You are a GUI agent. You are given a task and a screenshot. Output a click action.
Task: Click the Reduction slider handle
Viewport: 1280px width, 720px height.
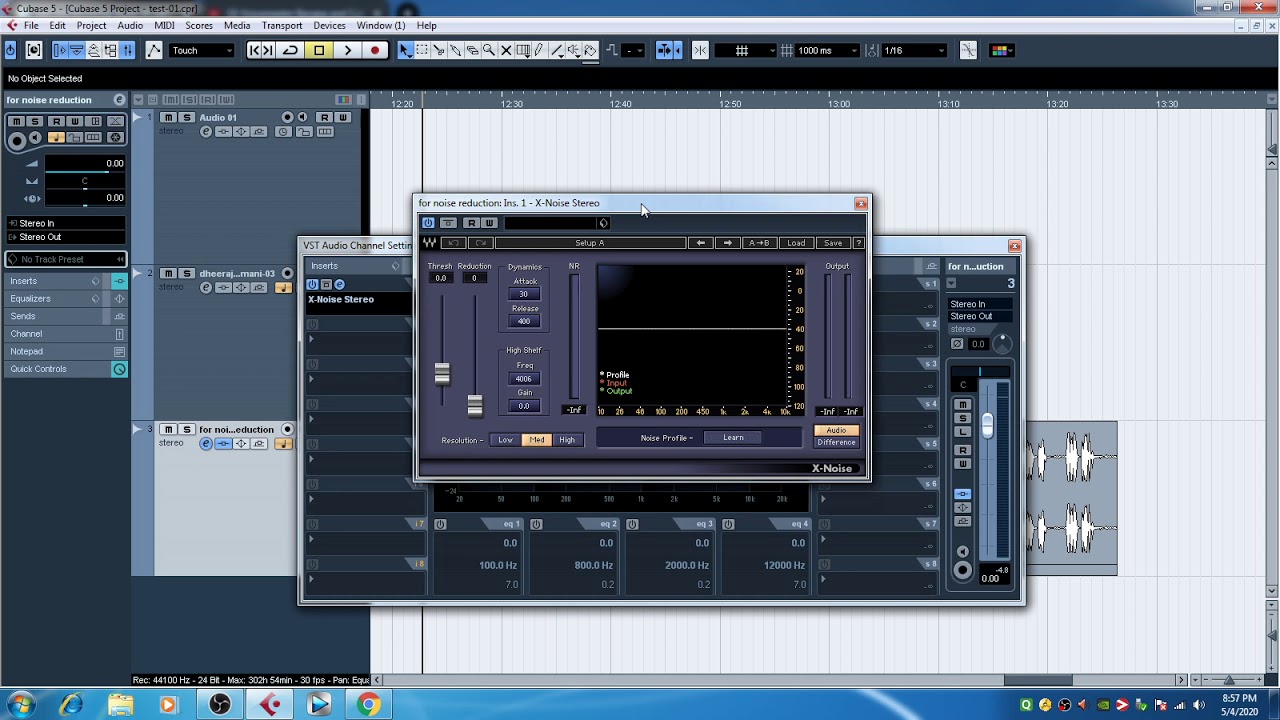[x=475, y=405]
